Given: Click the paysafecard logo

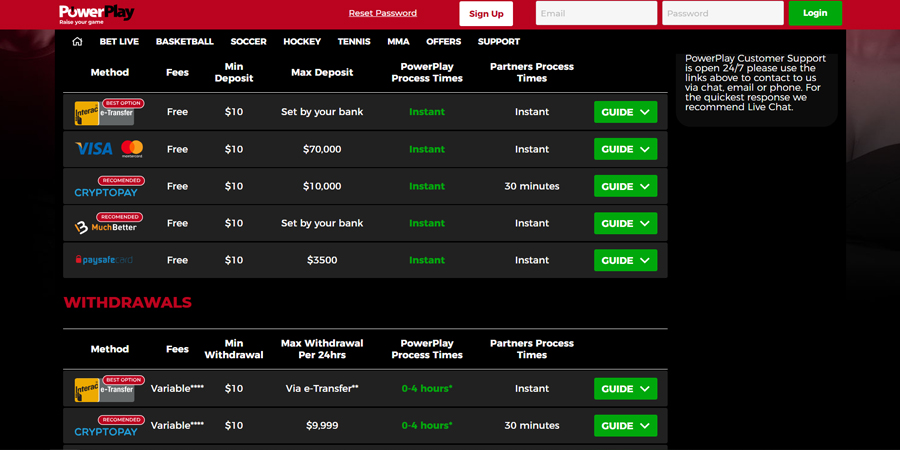Looking at the screenshot, I should coord(104,260).
